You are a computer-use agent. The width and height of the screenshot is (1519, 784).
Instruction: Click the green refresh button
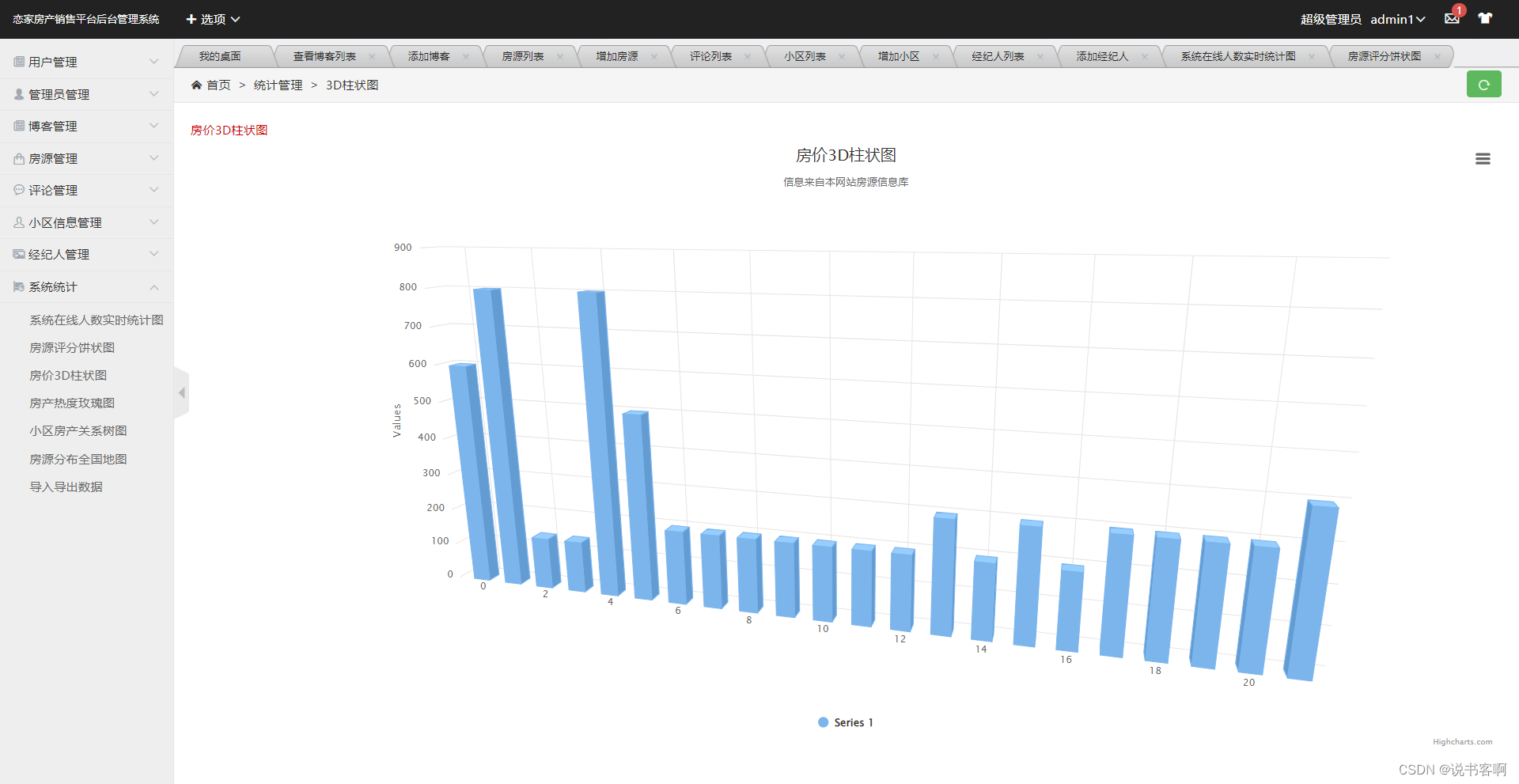click(1483, 85)
